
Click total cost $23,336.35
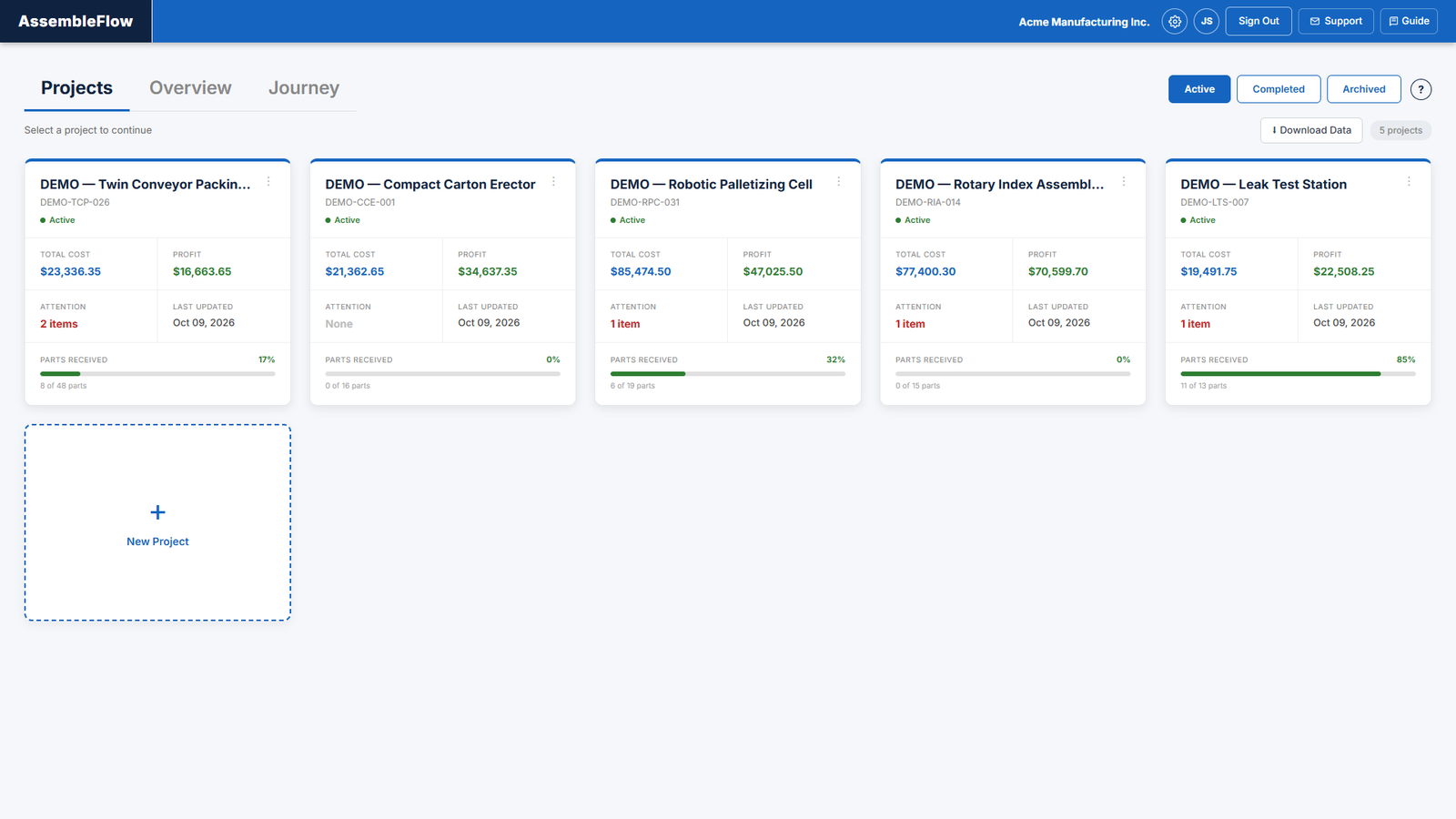pyautogui.click(x=70, y=271)
